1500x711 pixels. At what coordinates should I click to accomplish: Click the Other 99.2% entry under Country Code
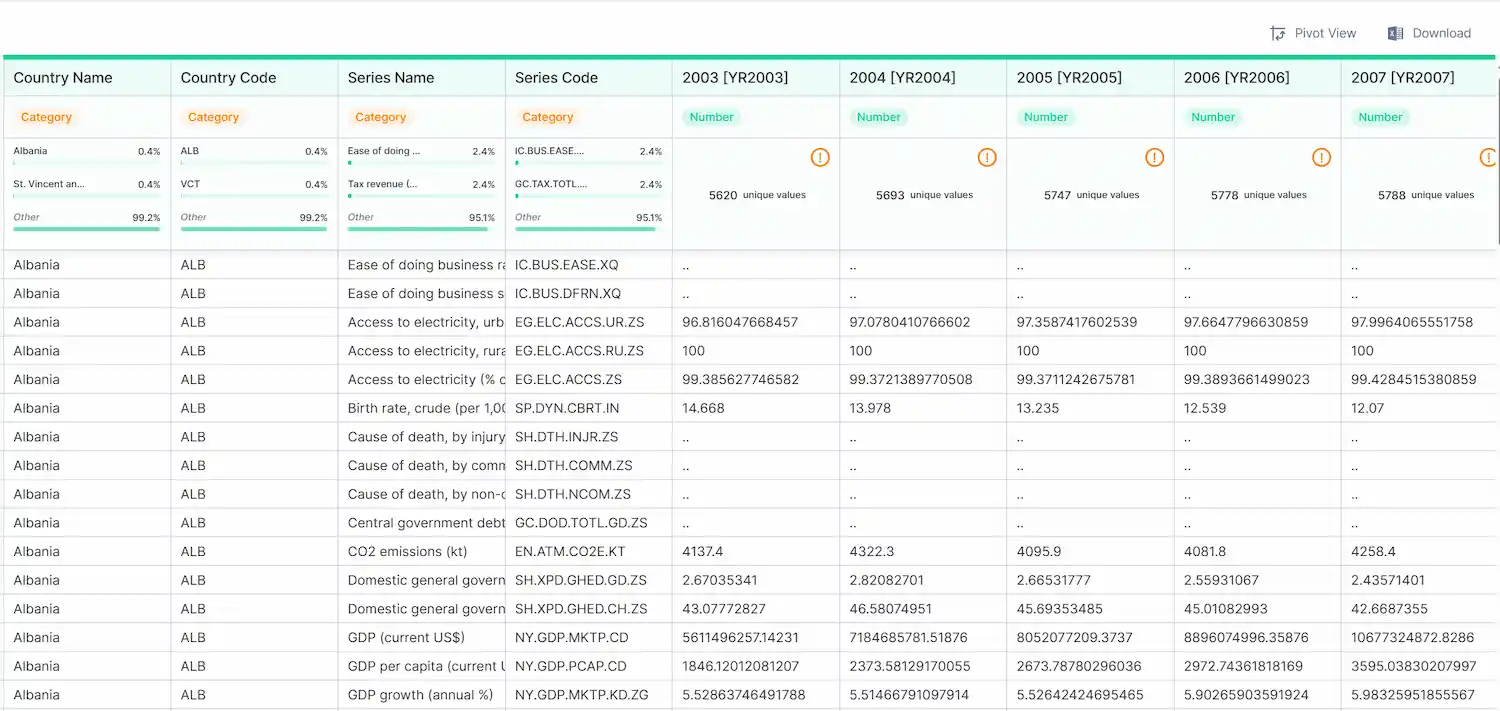click(x=253, y=217)
